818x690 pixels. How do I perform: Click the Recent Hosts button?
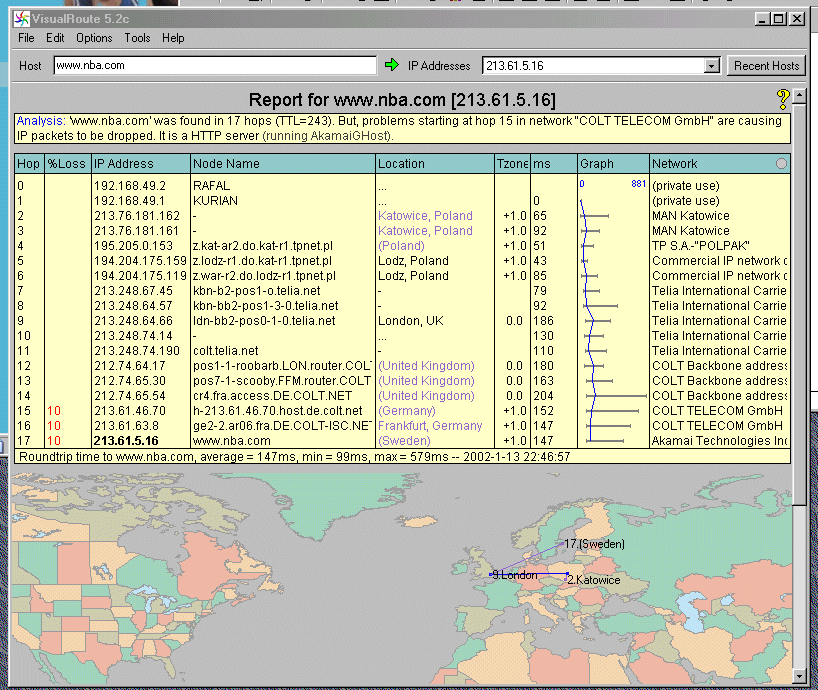click(x=766, y=66)
